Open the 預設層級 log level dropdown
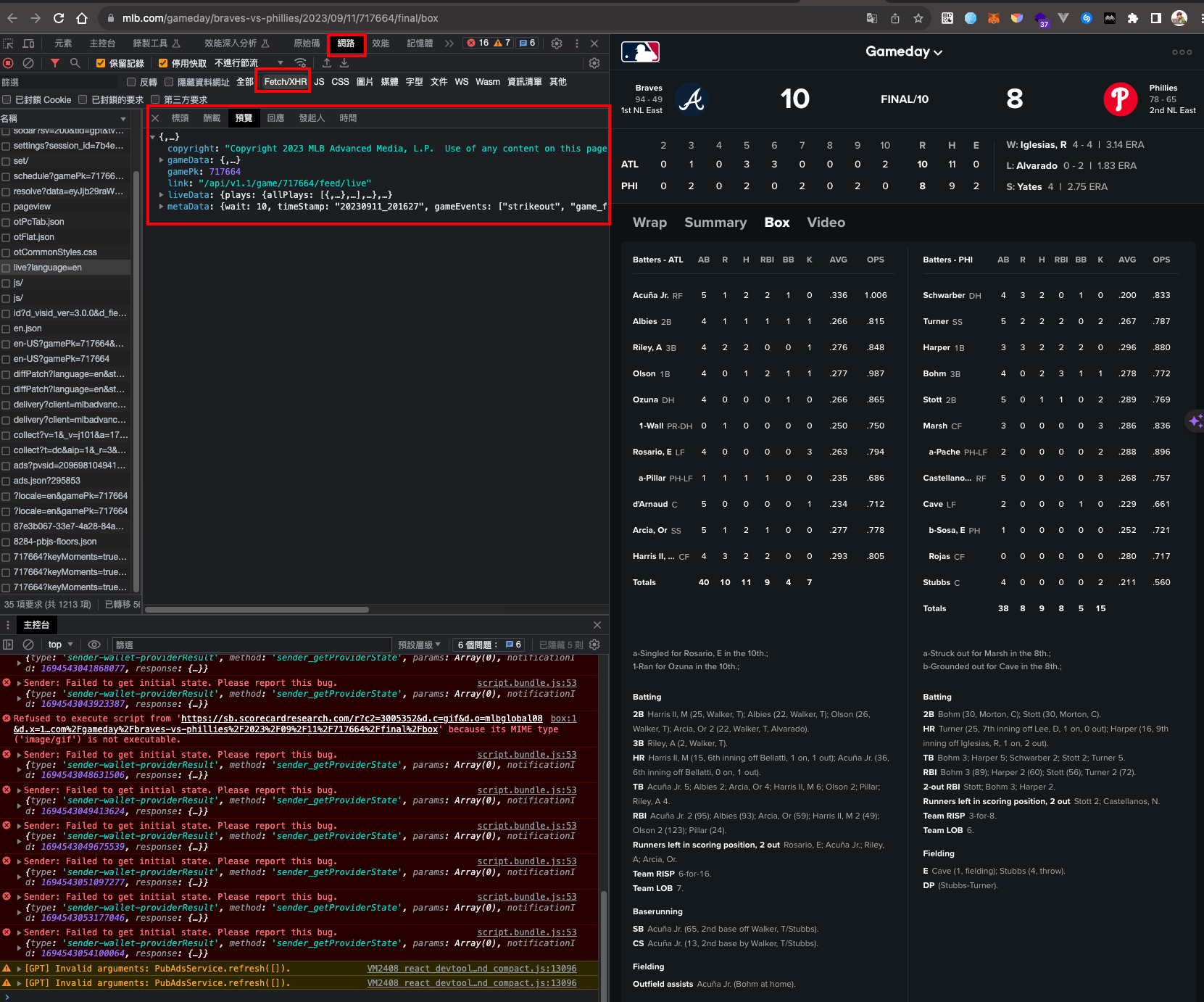This screenshot has width=1204, height=1002. pyautogui.click(x=420, y=645)
